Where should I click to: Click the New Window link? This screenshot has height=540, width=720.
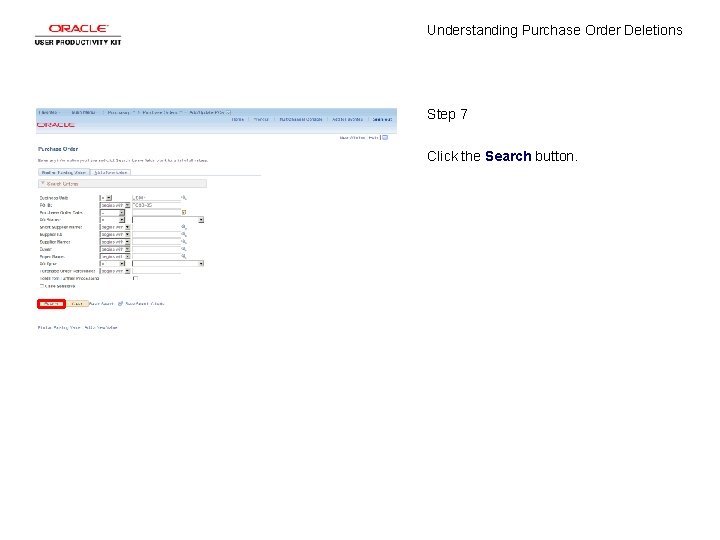click(353, 138)
